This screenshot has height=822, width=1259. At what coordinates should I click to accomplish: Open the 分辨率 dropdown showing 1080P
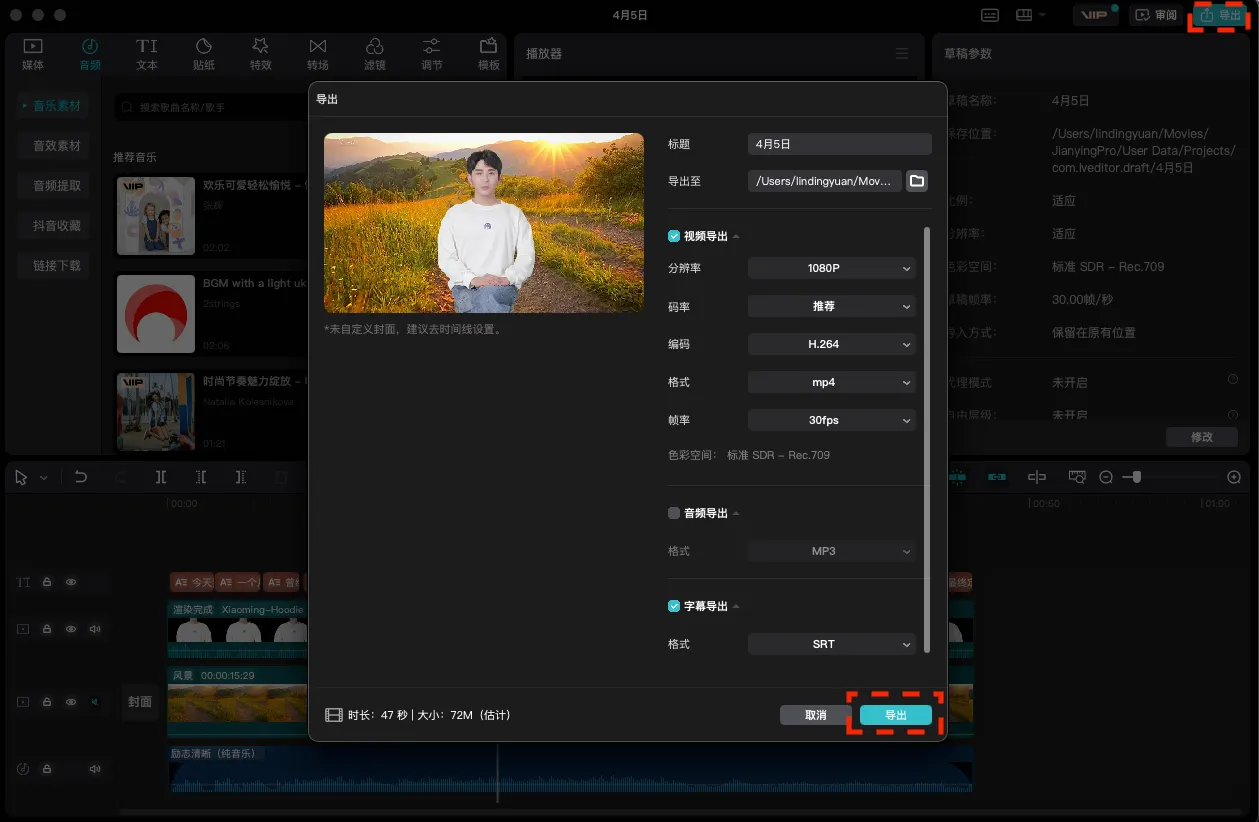[832, 268]
